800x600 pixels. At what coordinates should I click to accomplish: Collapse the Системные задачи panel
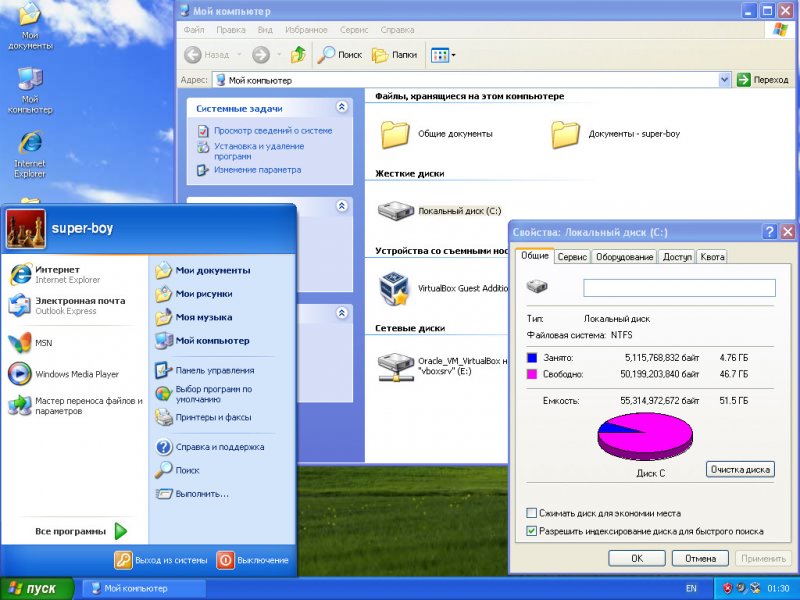pos(342,107)
